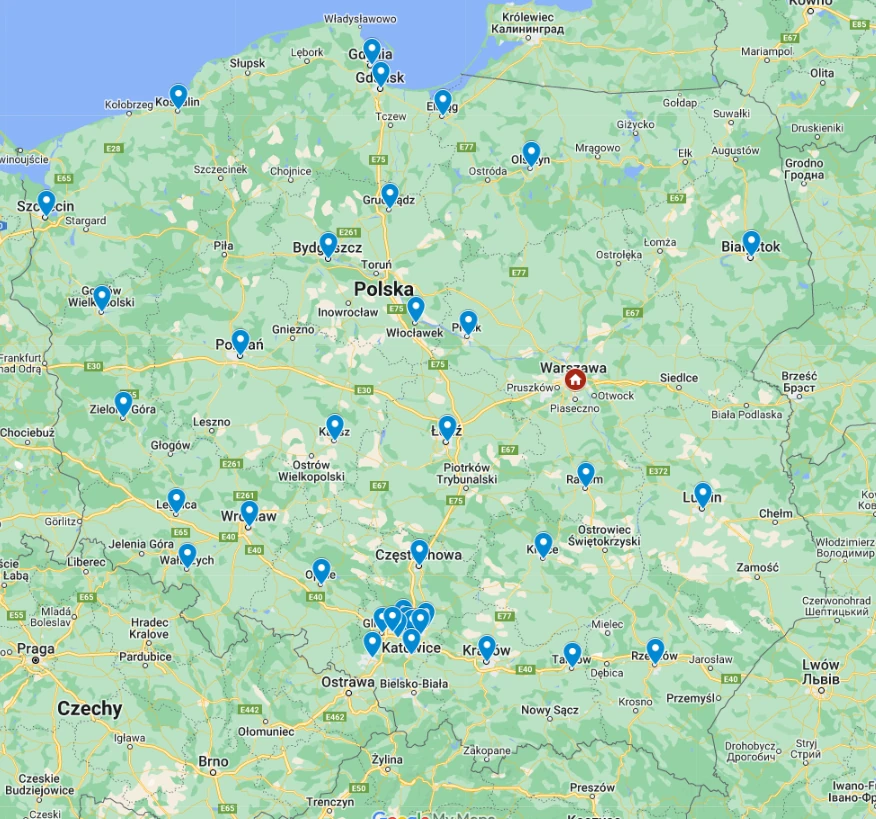Open the Koszalin location marker
This screenshot has width=876, height=819.
(178, 96)
